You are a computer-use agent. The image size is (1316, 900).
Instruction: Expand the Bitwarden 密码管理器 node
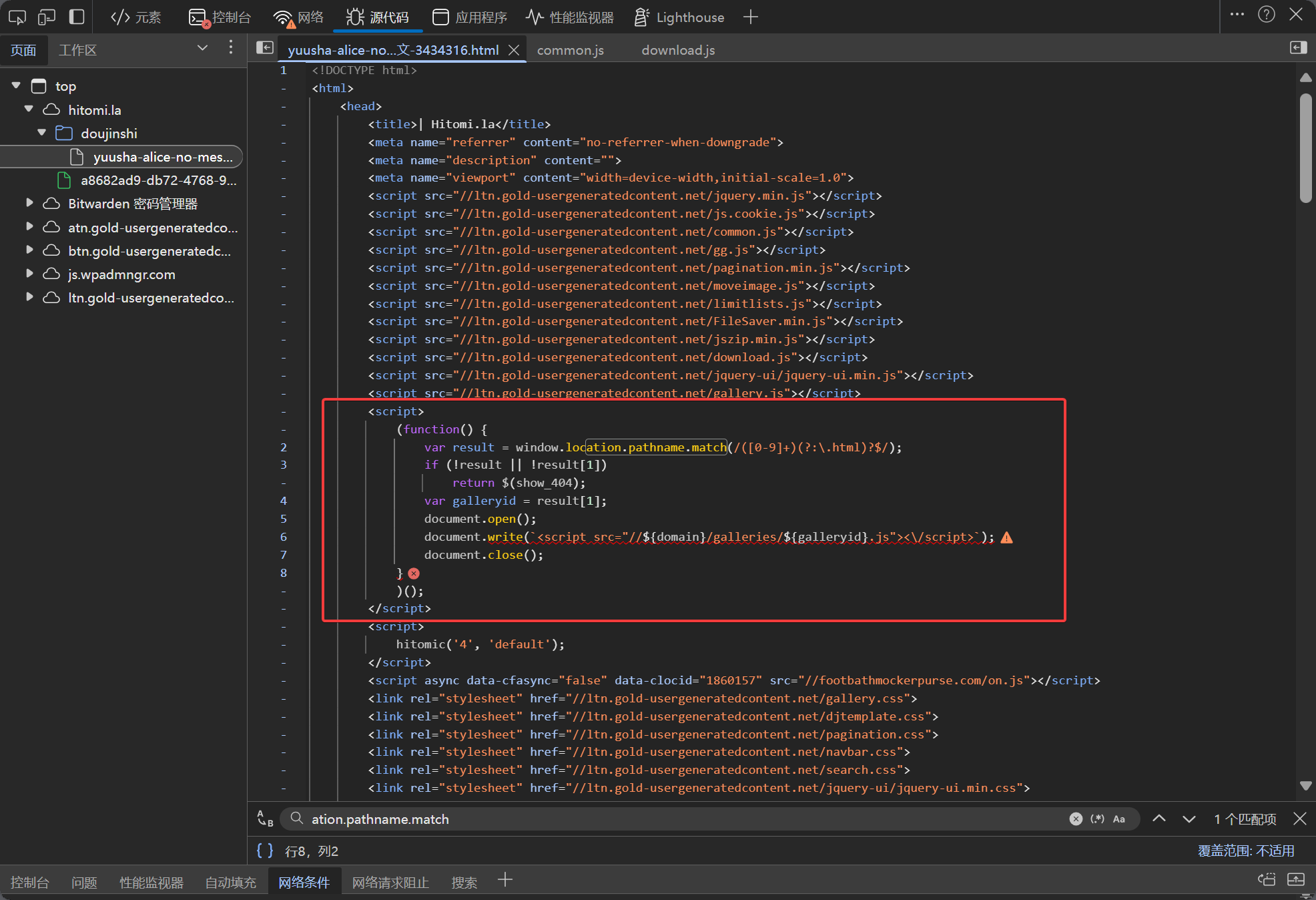[x=29, y=203]
